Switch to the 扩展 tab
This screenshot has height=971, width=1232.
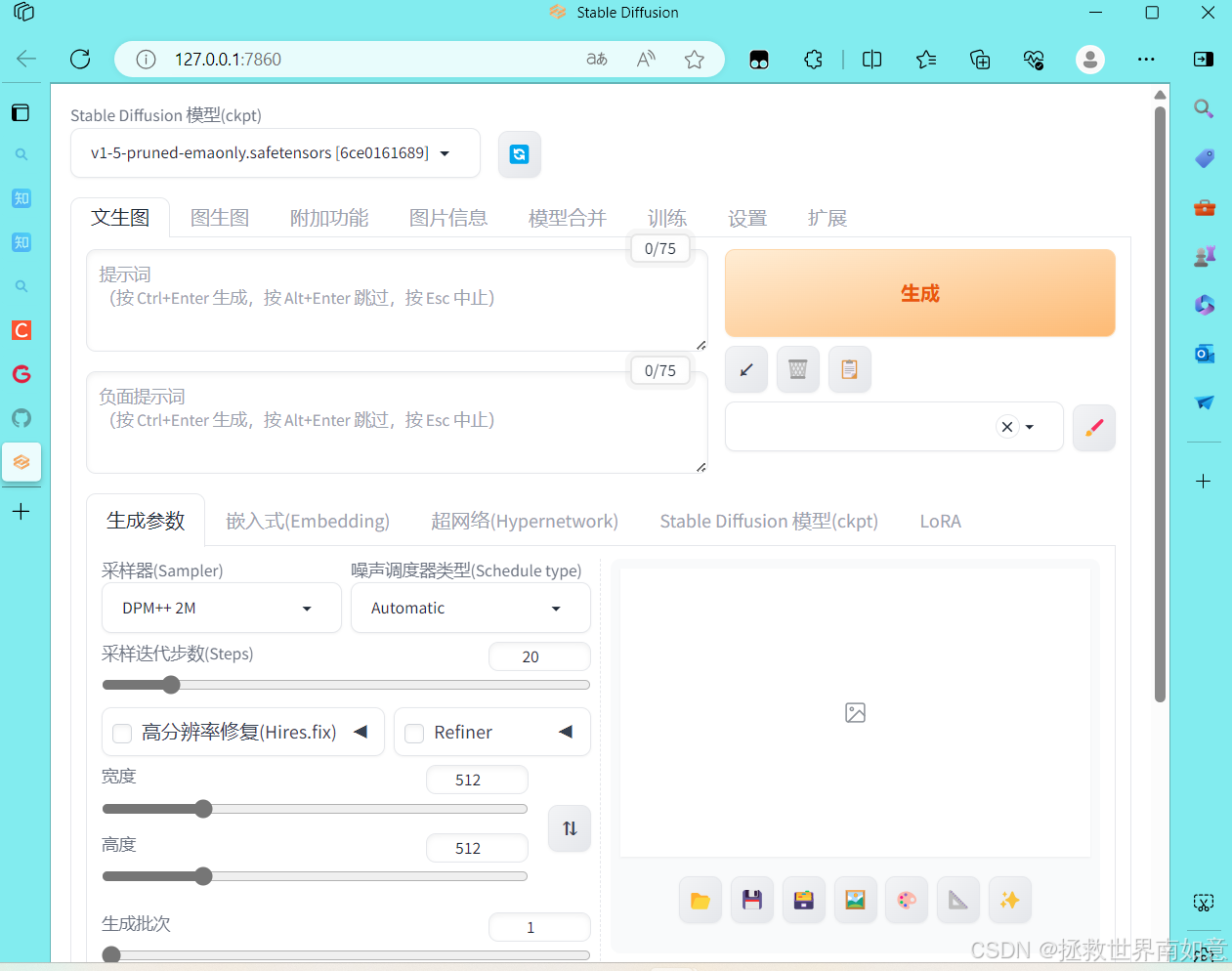click(828, 218)
